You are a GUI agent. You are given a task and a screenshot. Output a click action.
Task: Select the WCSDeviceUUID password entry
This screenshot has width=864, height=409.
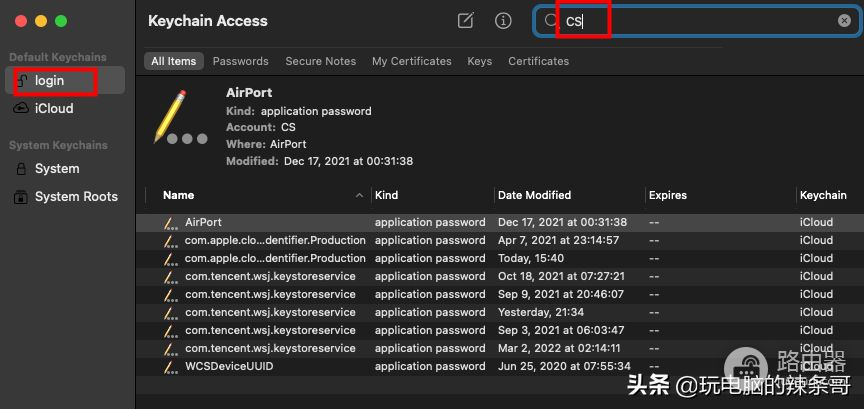point(229,366)
